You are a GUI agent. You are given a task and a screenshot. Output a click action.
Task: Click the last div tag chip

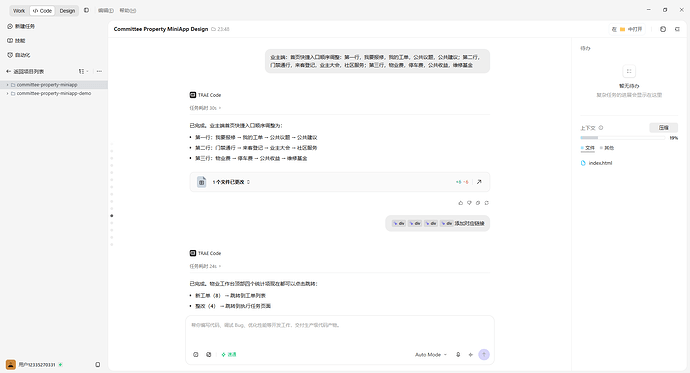point(446,223)
